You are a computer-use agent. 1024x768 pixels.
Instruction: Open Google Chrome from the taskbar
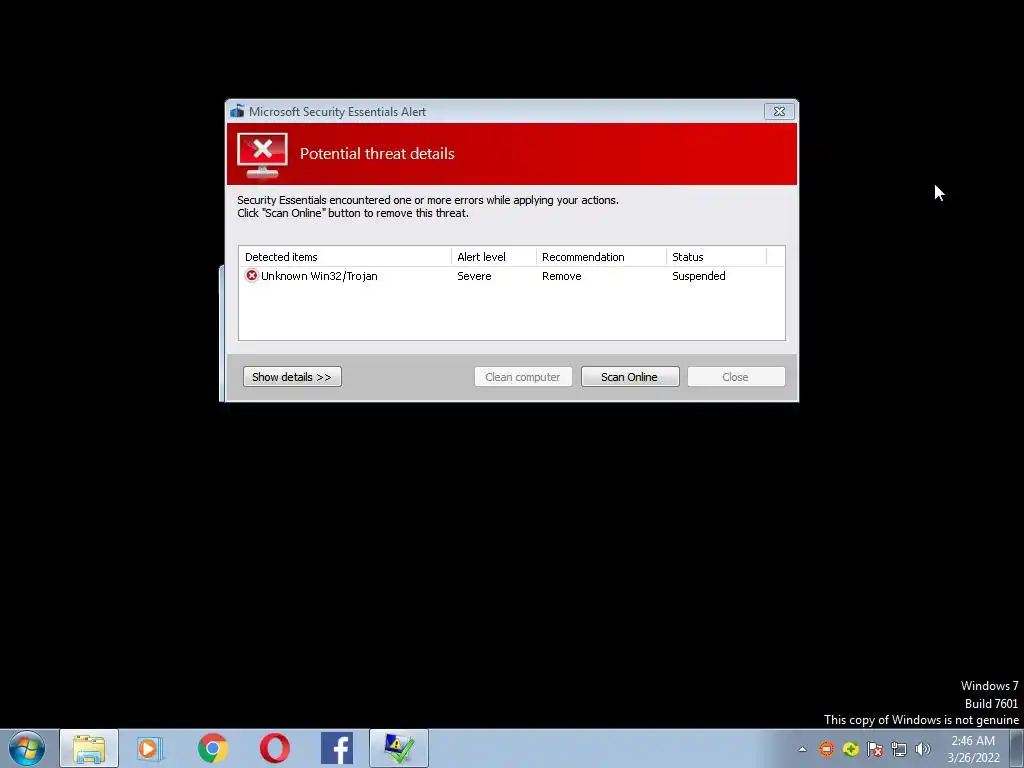coord(212,748)
